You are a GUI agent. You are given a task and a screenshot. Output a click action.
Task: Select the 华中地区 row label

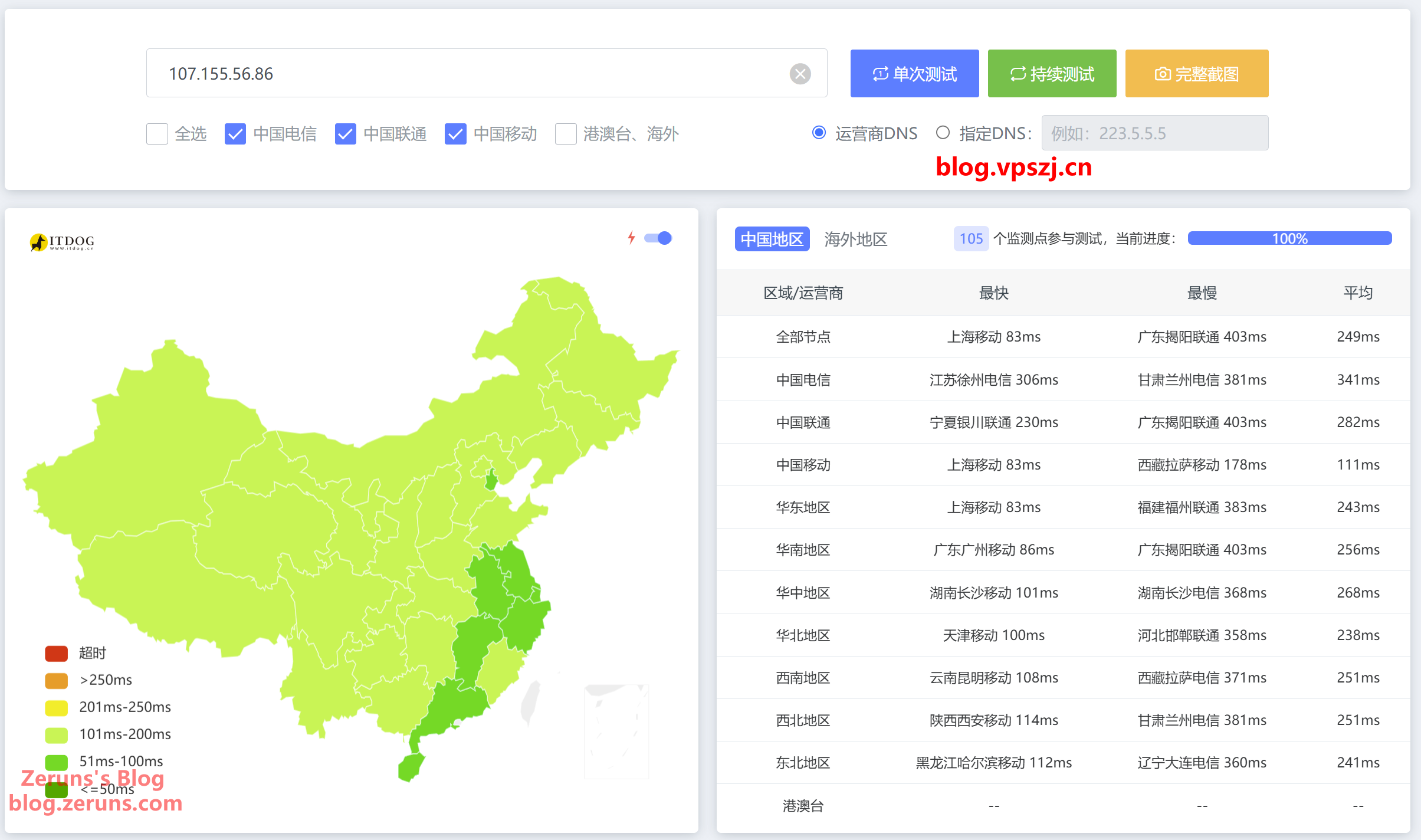tap(803, 593)
